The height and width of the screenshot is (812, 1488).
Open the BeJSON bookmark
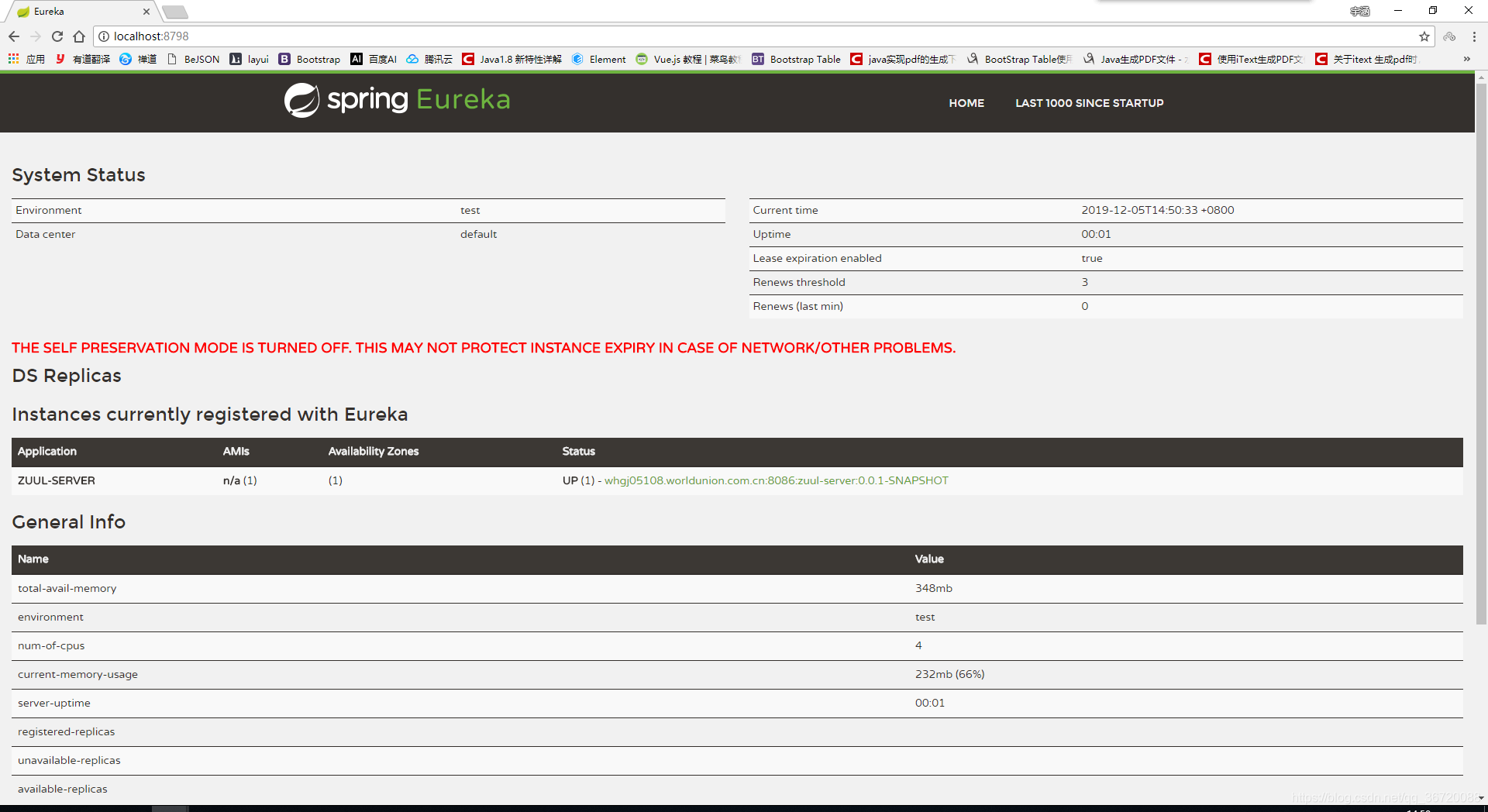click(x=193, y=59)
